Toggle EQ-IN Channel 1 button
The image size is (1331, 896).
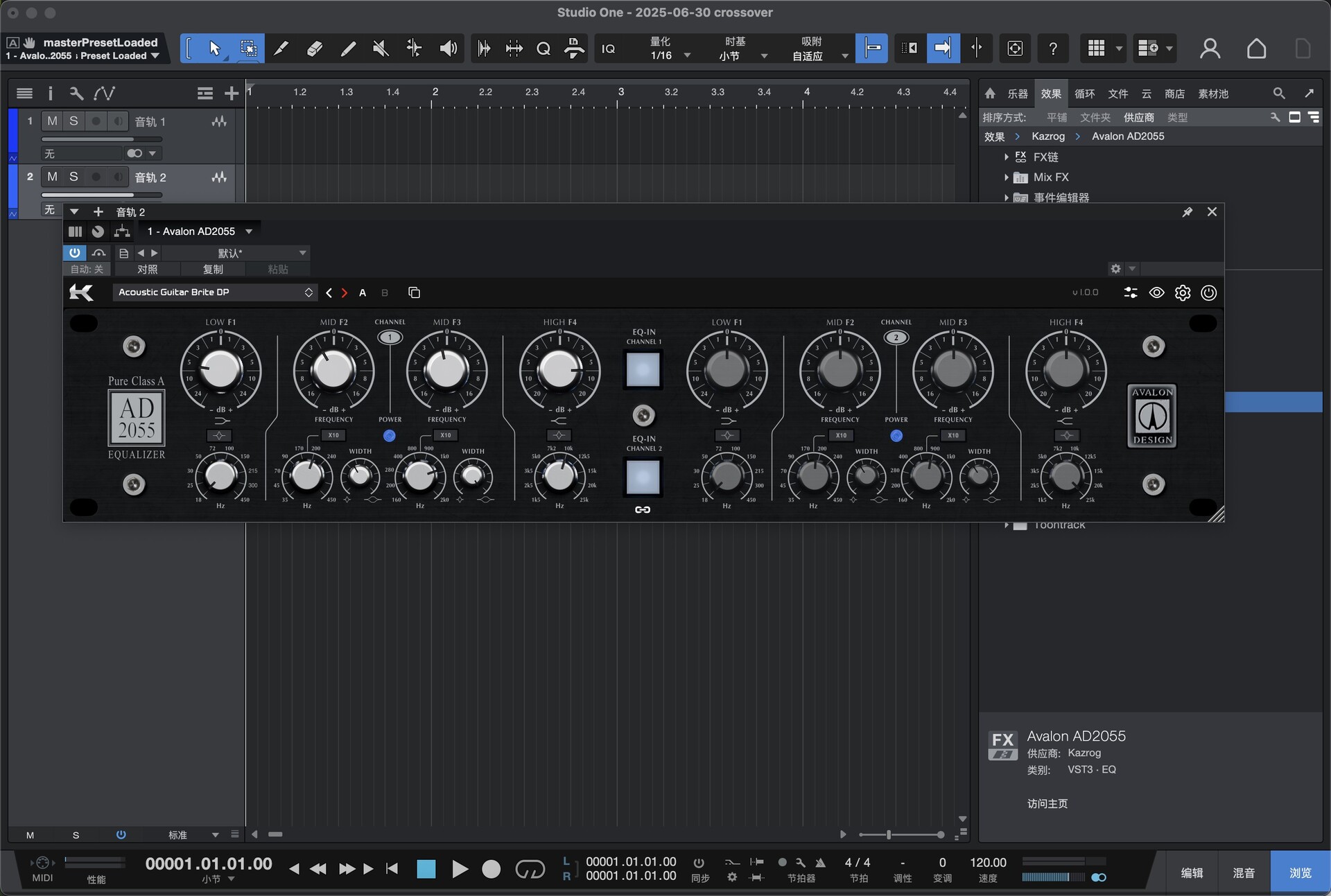coord(643,369)
